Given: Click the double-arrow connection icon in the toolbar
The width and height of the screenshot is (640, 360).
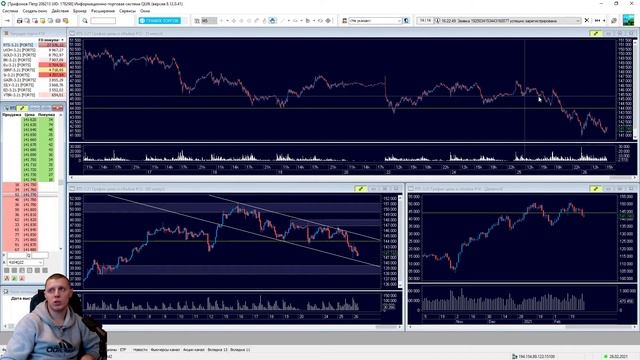Looking at the screenshot, I should (598, 20).
